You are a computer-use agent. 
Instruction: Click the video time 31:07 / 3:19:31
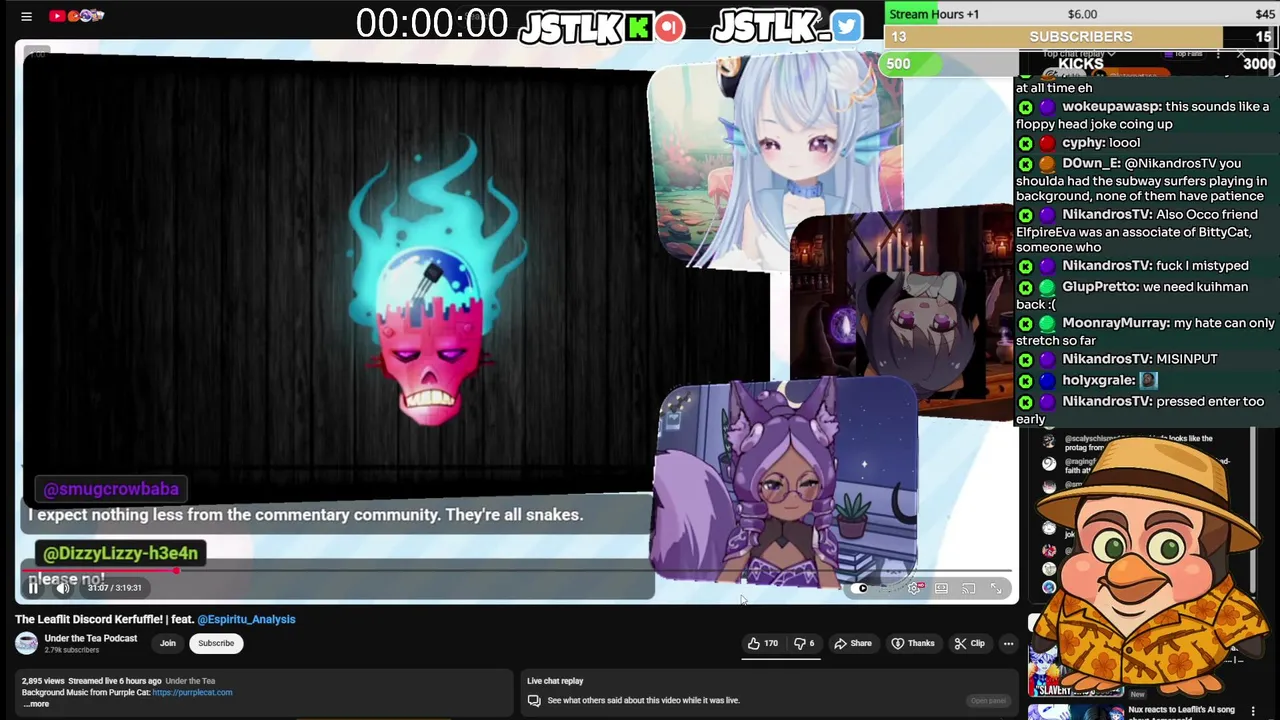coord(114,588)
